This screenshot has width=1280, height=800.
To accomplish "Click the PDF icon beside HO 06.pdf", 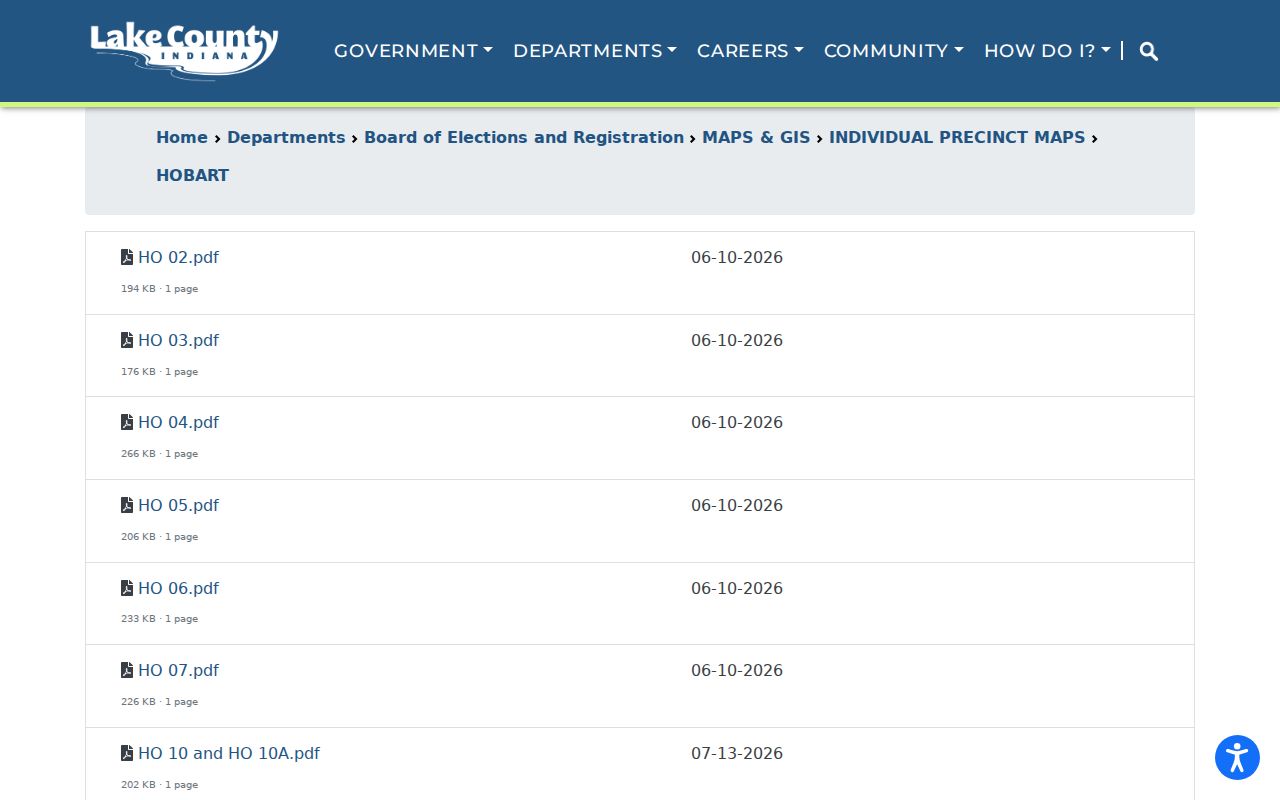I will 127,588.
